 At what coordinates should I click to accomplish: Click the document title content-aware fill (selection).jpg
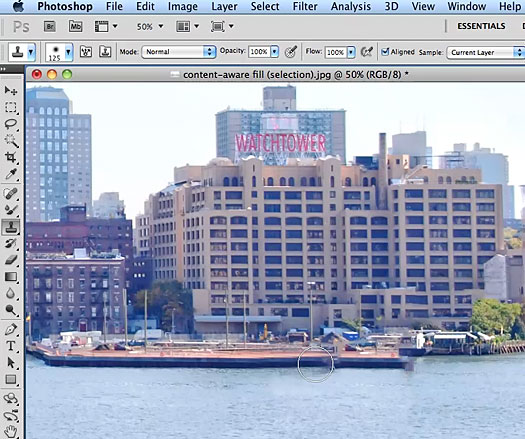pyautogui.click(x=257, y=74)
